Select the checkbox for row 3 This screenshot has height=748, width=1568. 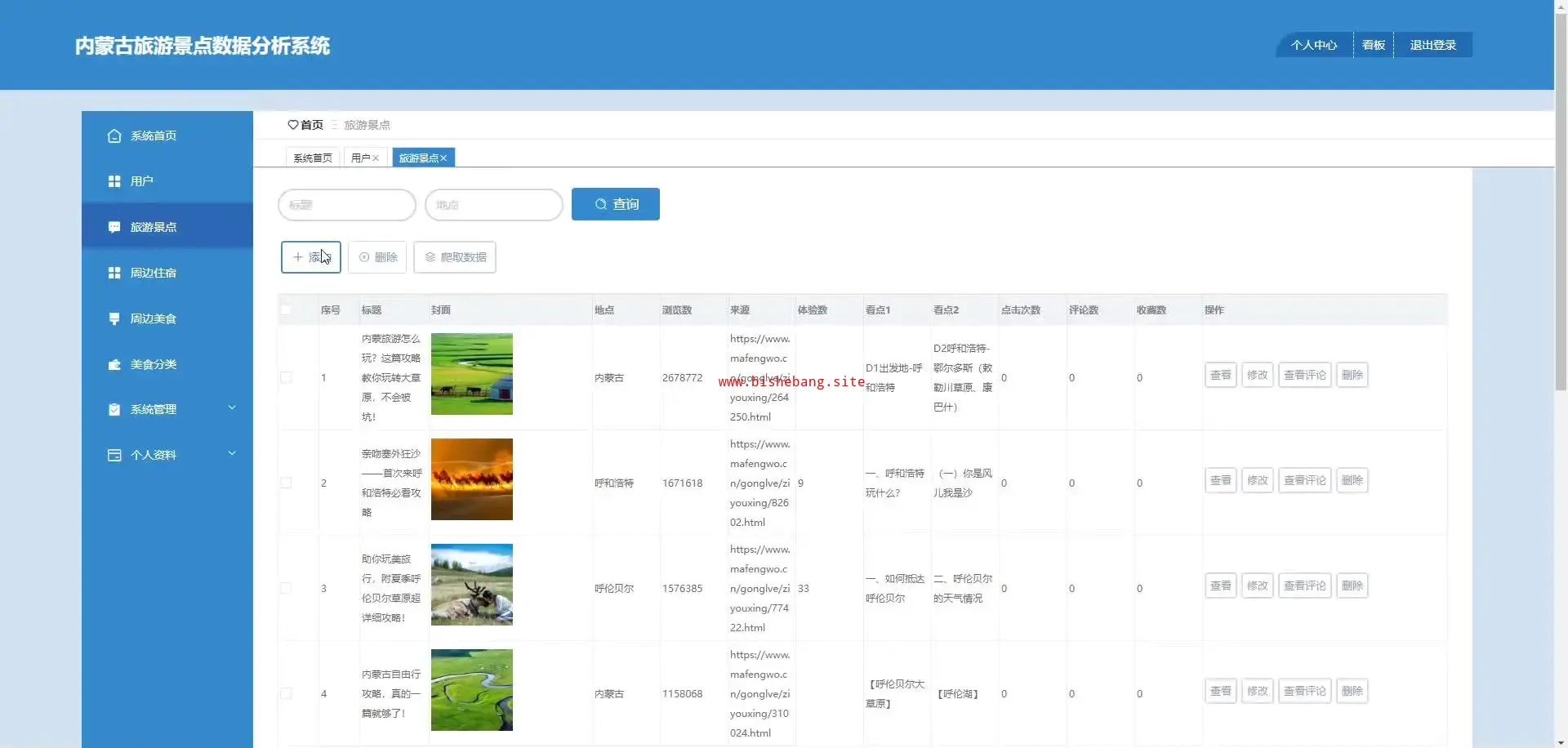(x=286, y=588)
